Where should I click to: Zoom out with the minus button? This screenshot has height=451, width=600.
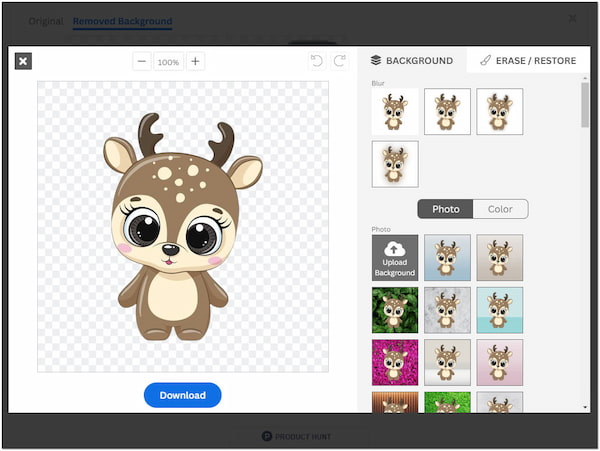click(x=142, y=61)
